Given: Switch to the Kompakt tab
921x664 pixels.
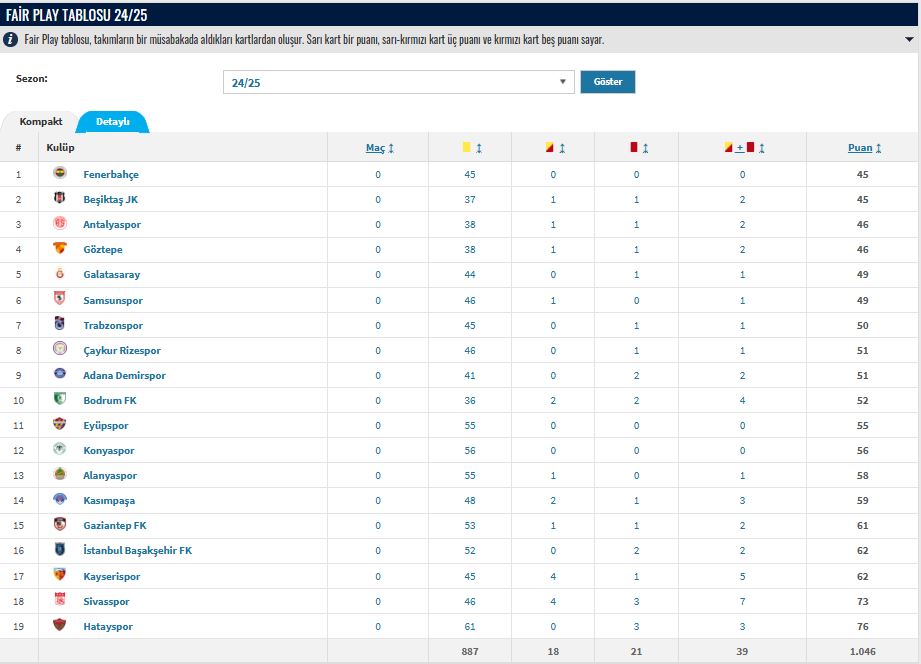Looking at the screenshot, I should [x=41, y=122].
